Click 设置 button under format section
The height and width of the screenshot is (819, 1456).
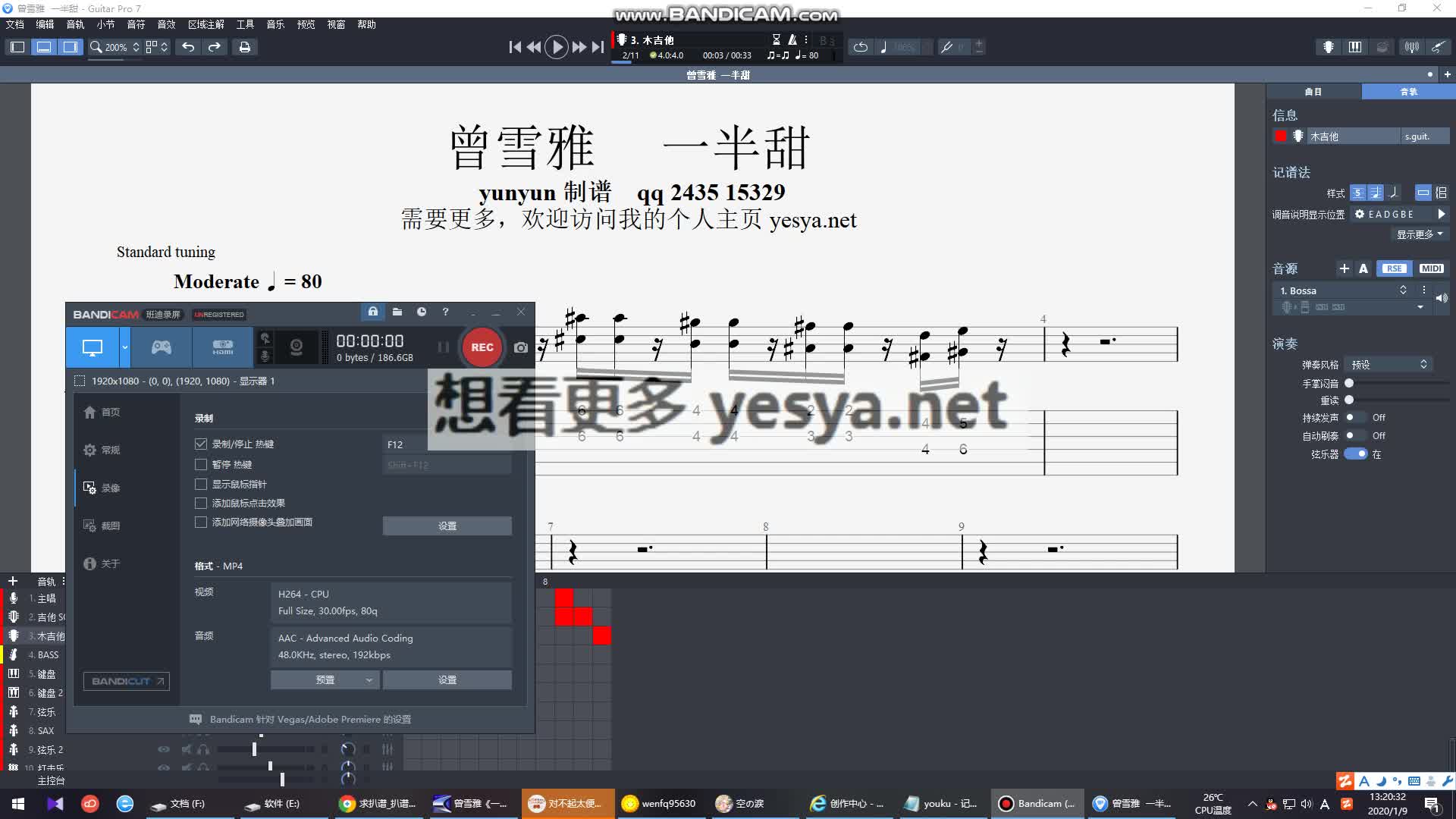click(447, 679)
